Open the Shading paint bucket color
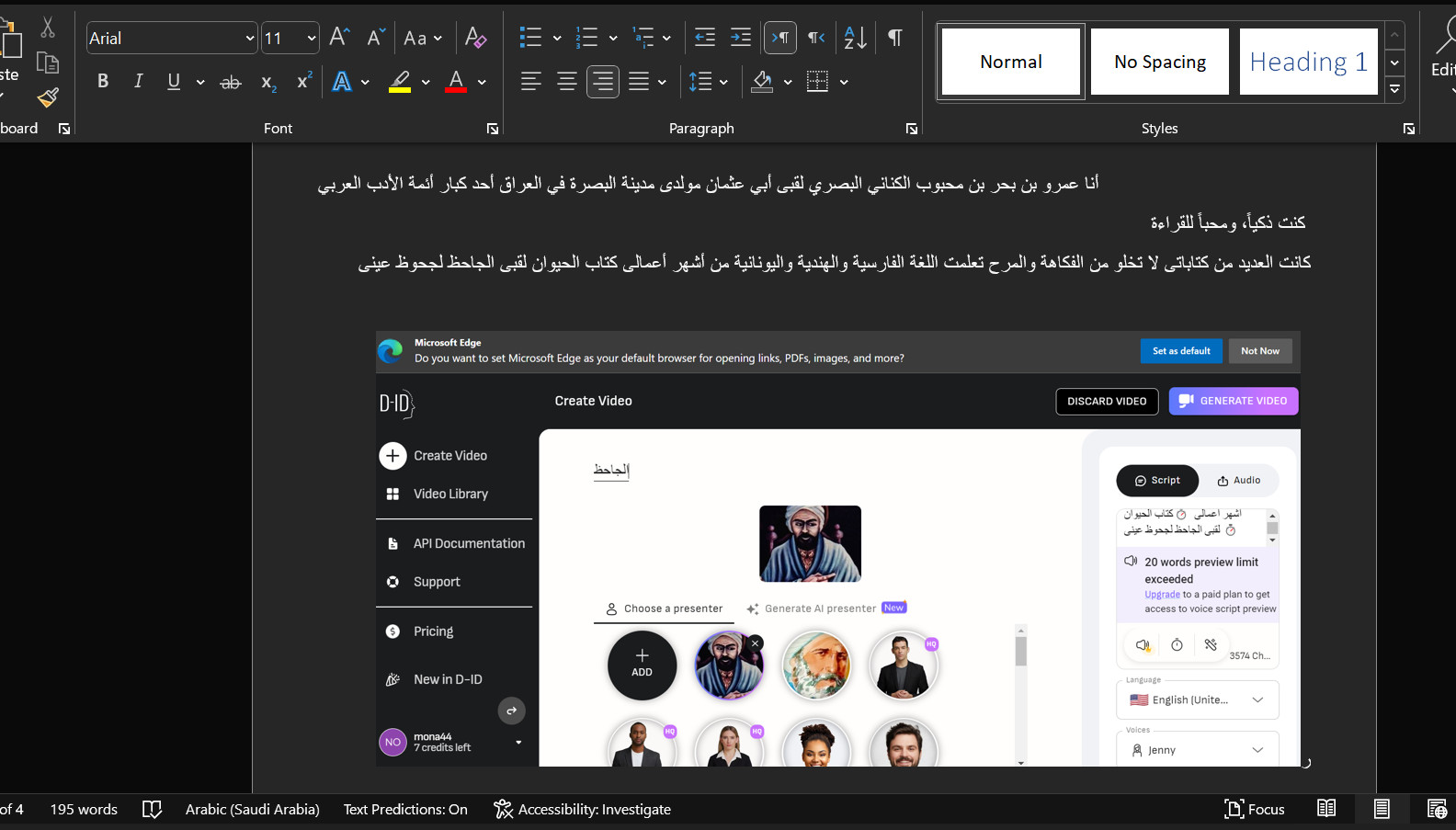Image resolution: width=1456 pixels, height=830 pixels. [x=762, y=82]
